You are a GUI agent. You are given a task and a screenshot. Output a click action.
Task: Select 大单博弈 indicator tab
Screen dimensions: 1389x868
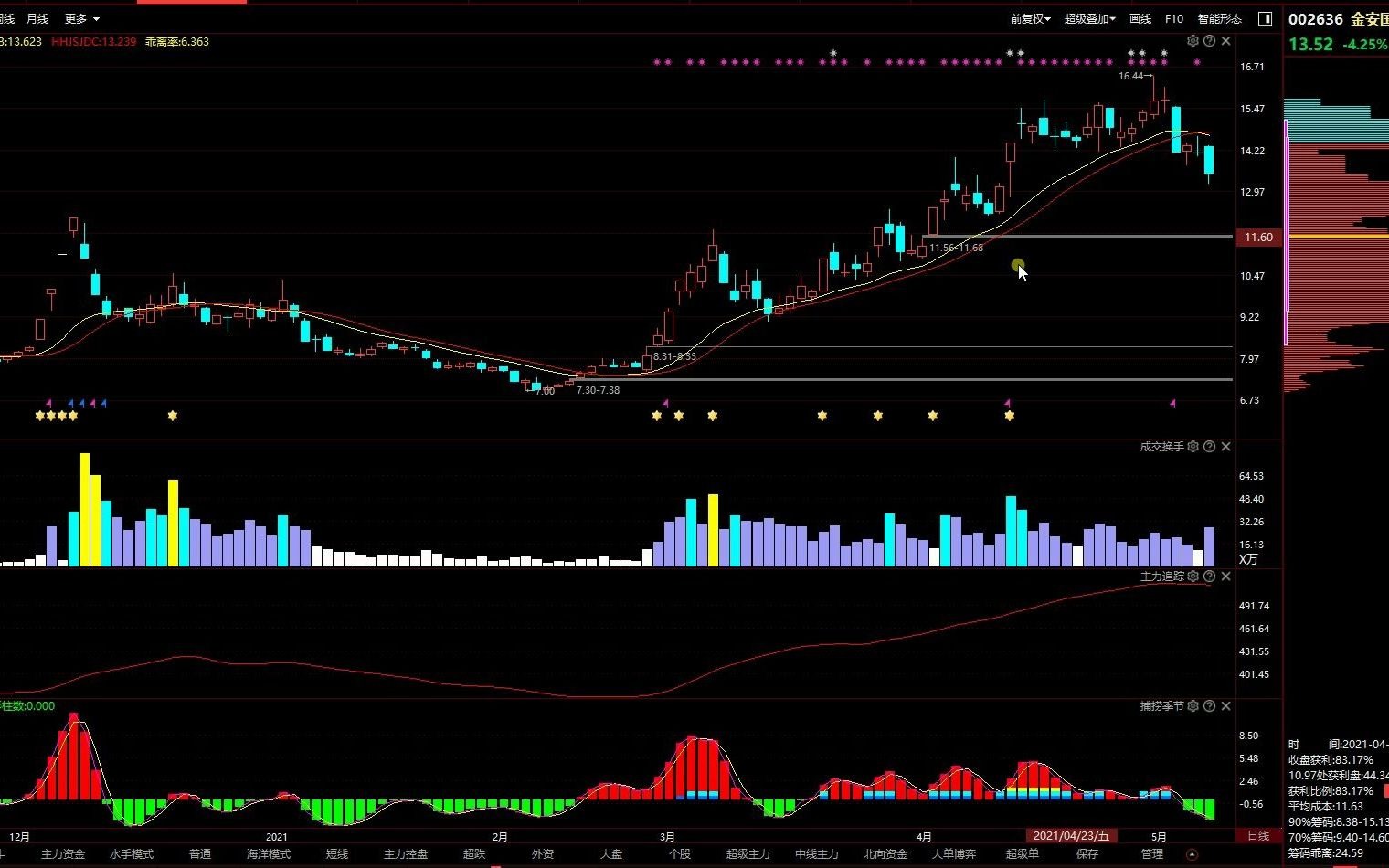click(x=954, y=854)
